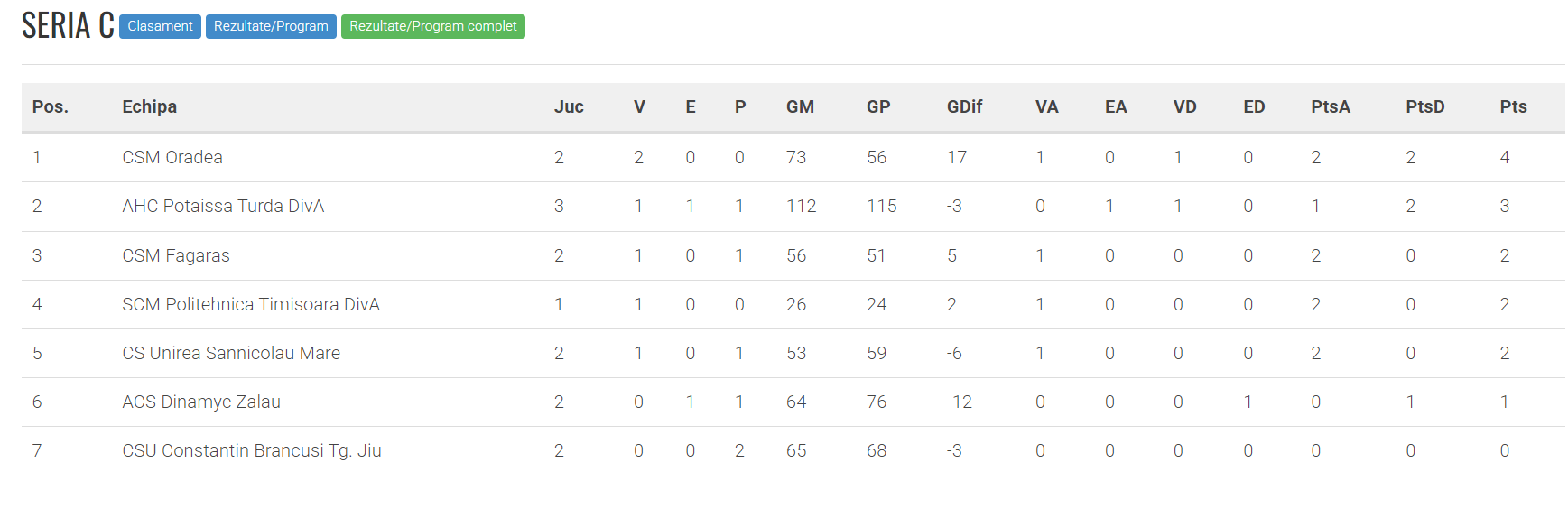Open Rezultate/Program complet view
This screenshot has width=1568, height=518.
tap(432, 26)
